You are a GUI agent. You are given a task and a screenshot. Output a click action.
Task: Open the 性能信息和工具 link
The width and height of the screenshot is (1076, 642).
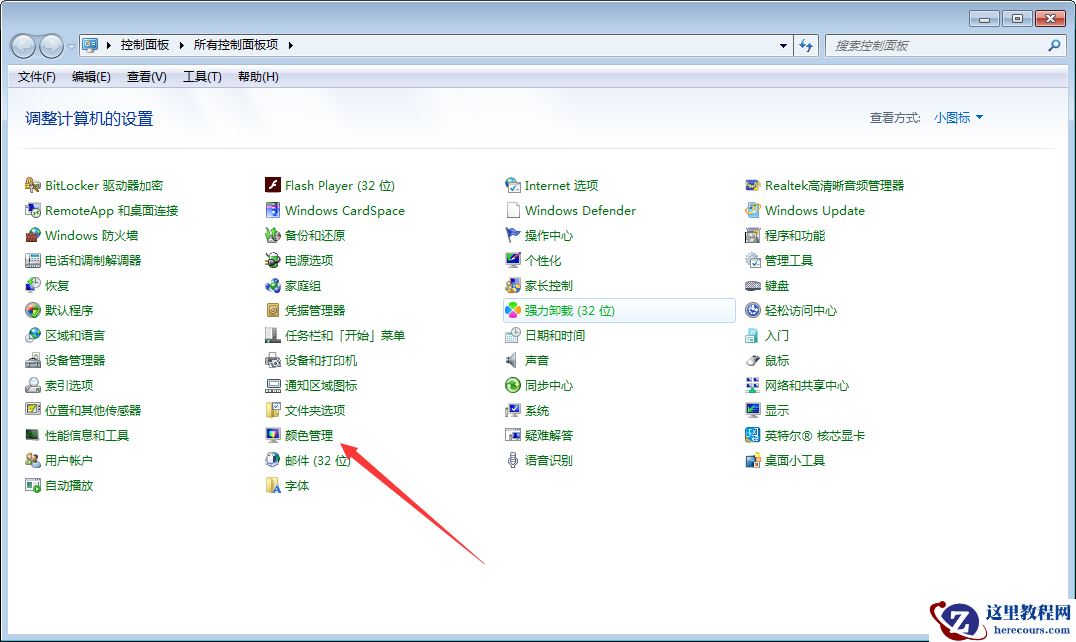pyautogui.click(x=86, y=436)
